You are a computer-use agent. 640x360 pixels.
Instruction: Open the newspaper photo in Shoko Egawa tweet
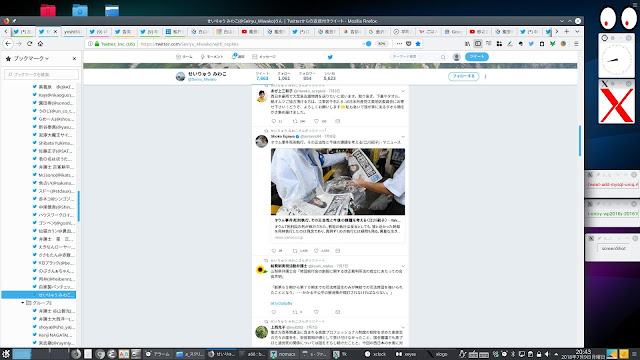coord(338,182)
